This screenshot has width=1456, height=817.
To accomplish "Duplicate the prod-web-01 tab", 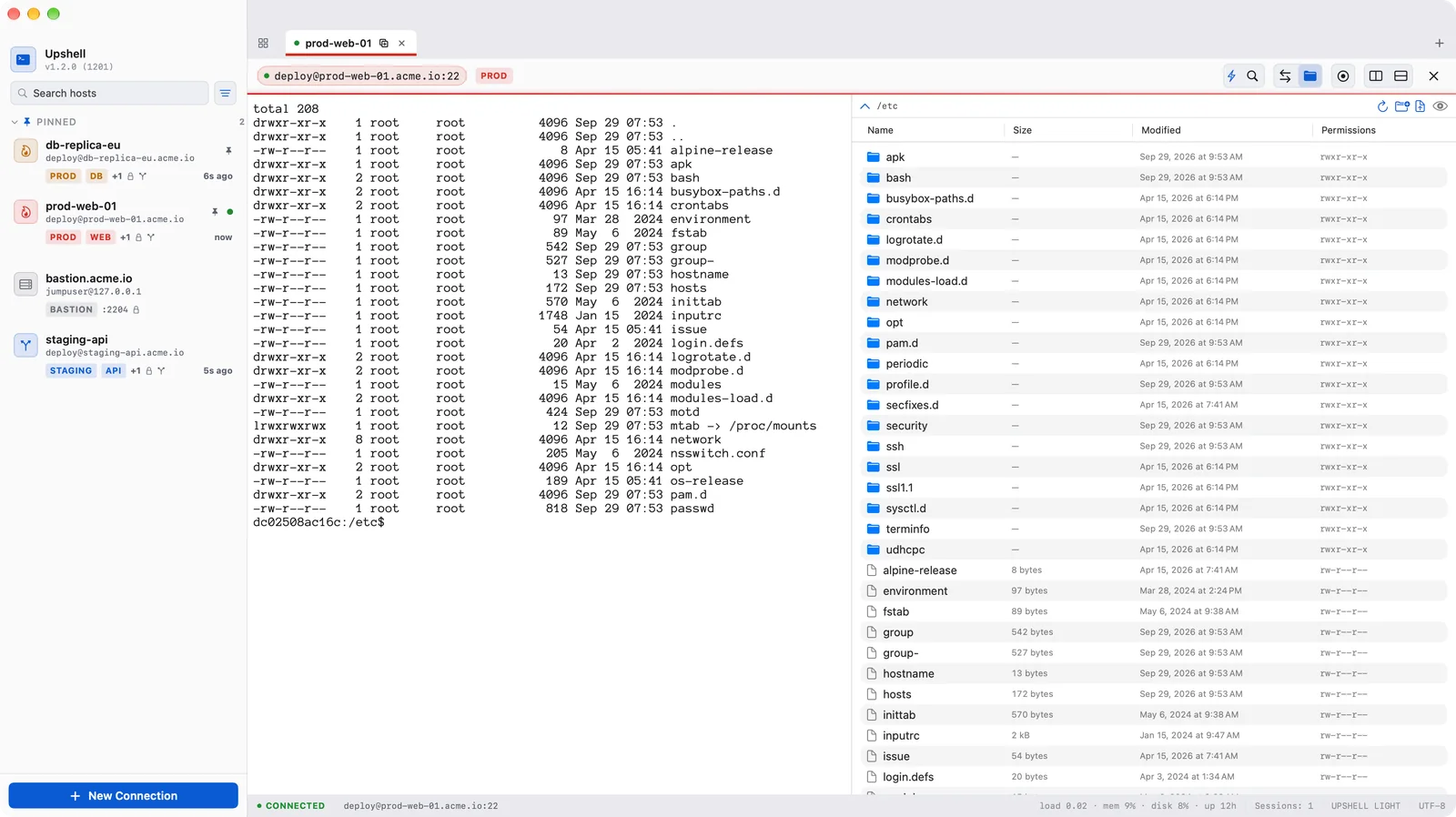I will coord(384,43).
